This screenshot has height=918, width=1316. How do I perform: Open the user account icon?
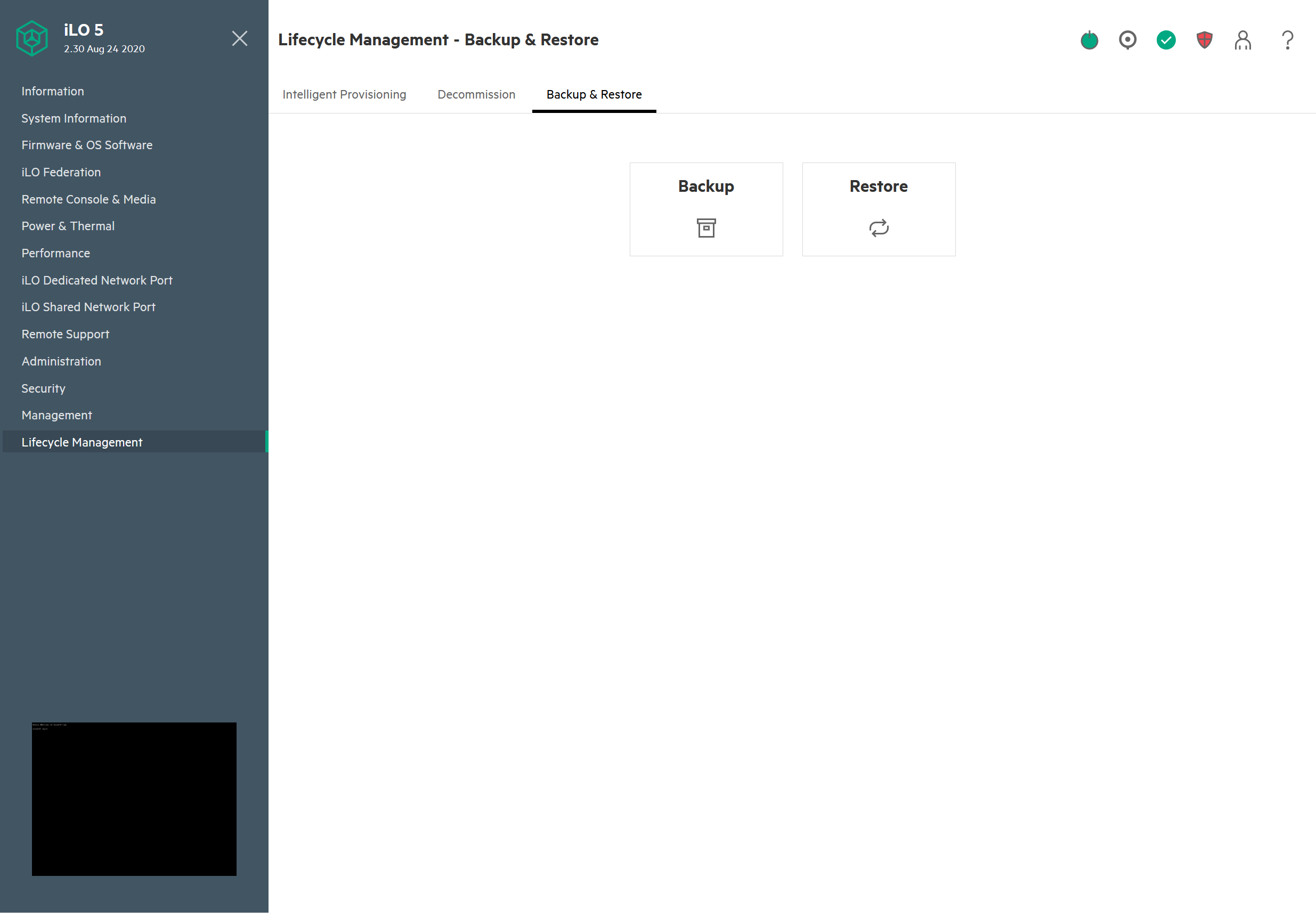click(x=1242, y=40)
